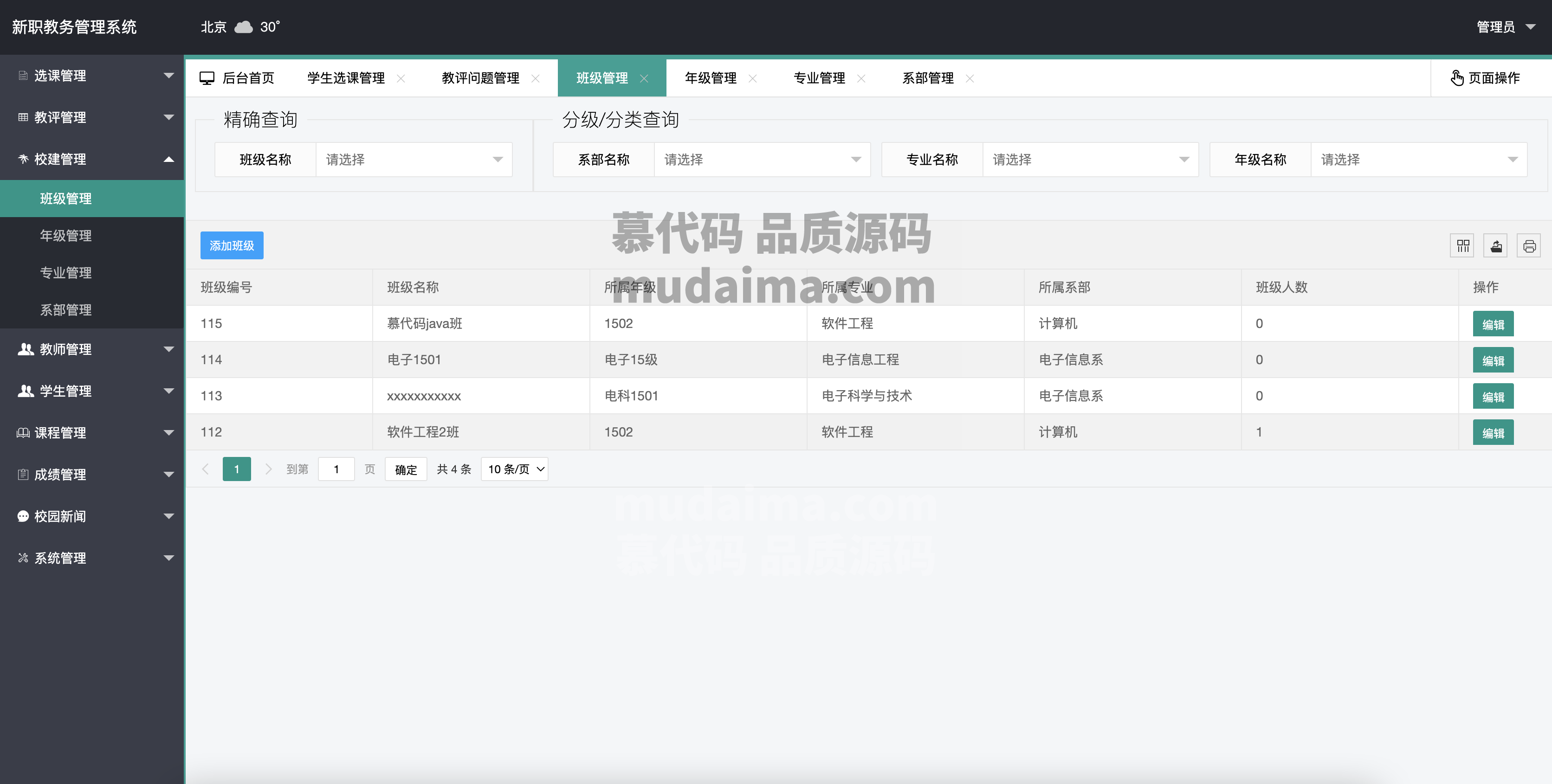Click the page number input field
Image resolution: width=1552 pixels, height=784 pixels.
tap(336, 469)
